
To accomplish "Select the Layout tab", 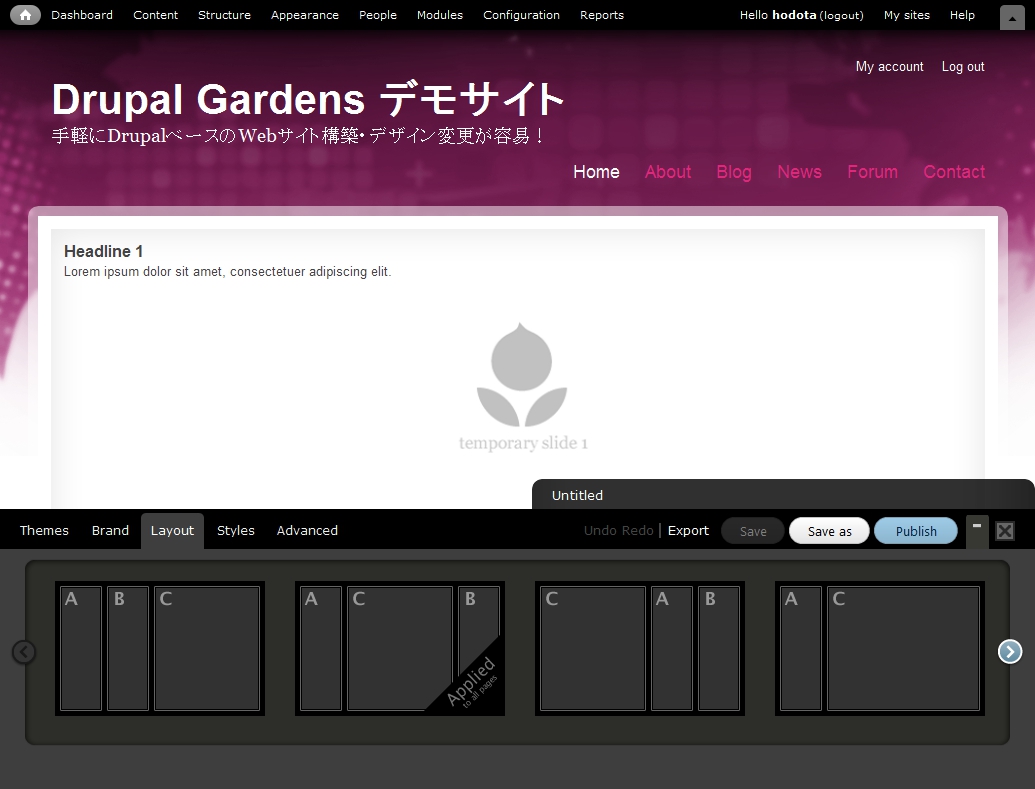I will coord(172,531).
